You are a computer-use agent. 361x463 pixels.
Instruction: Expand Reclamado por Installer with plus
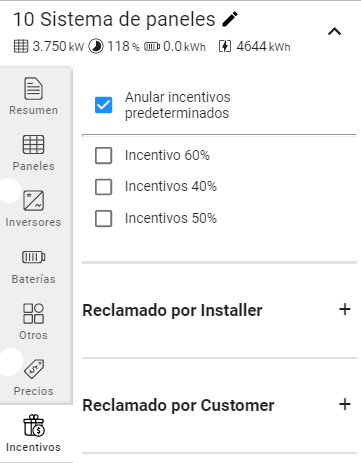345,309
